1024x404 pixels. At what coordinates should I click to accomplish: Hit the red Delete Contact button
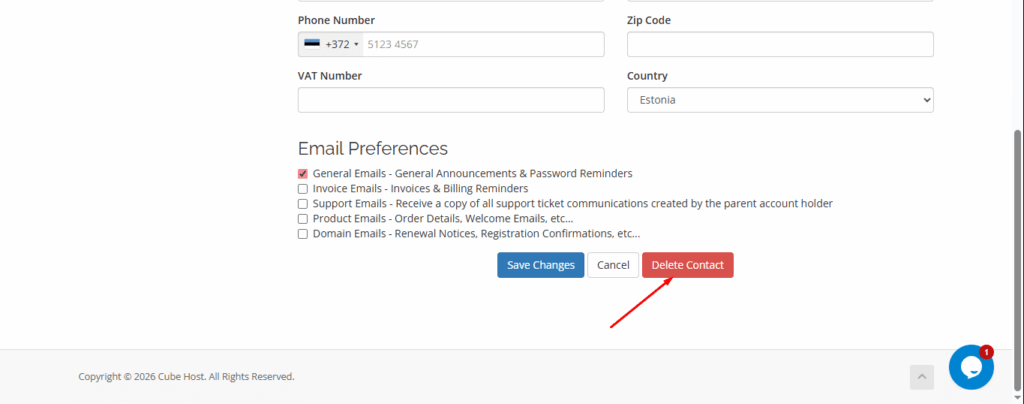(x=688, y=265)
